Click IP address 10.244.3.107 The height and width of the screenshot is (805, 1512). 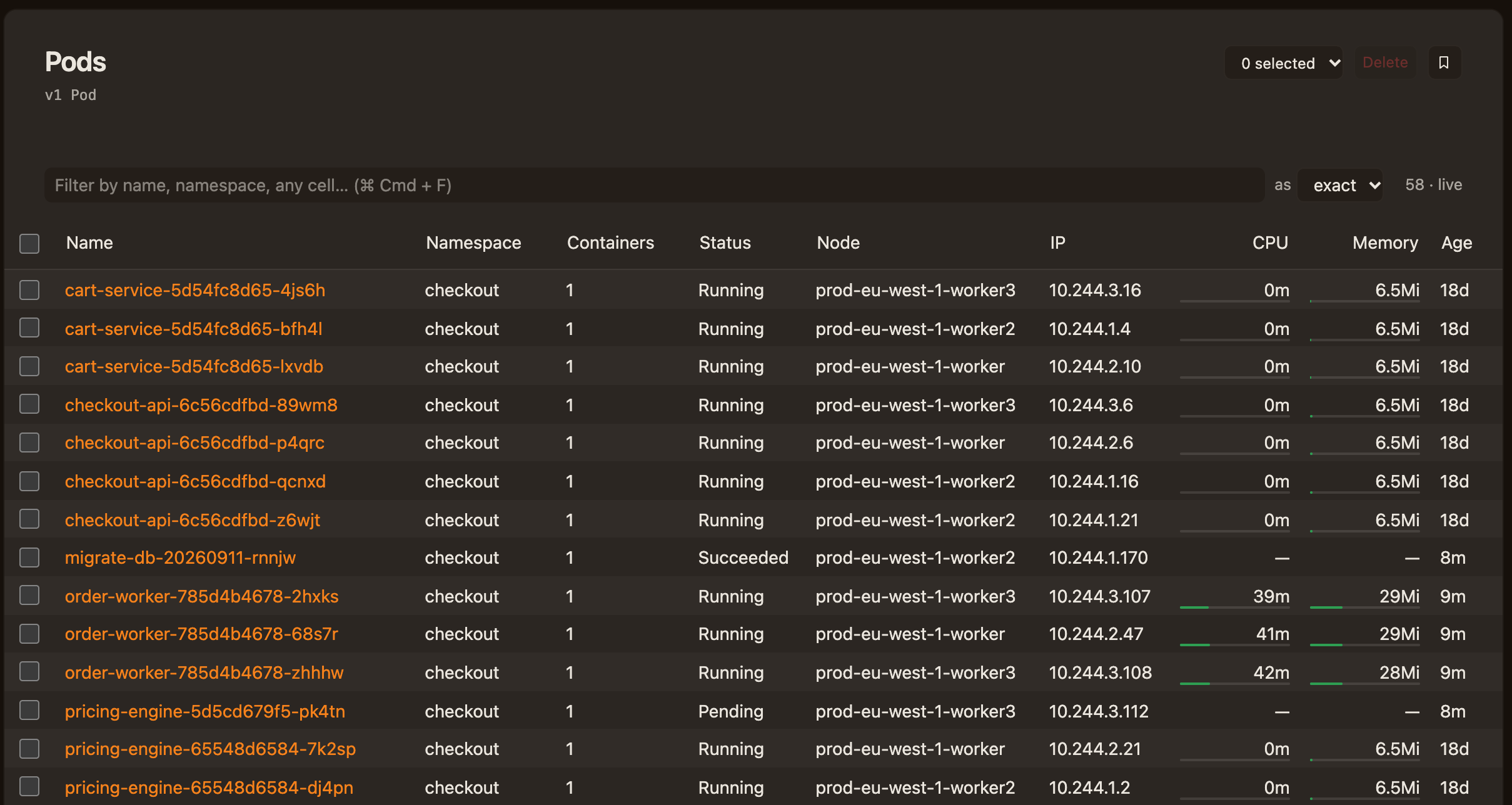click(1099, 596)
